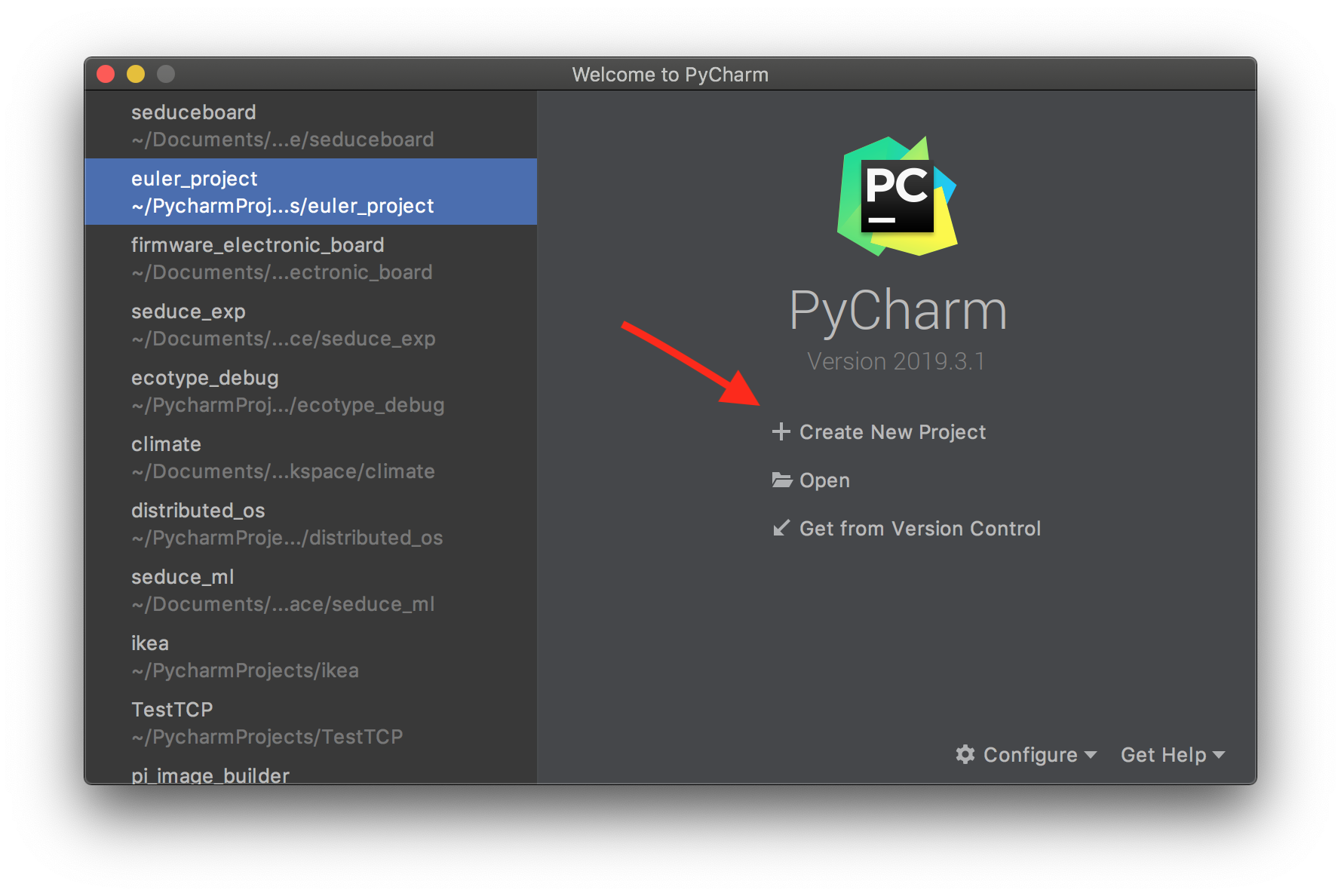Screen dimensions: 1341x896
Task: Click the path ~/Documents/...ectronic_board
Action: (282, 272)
